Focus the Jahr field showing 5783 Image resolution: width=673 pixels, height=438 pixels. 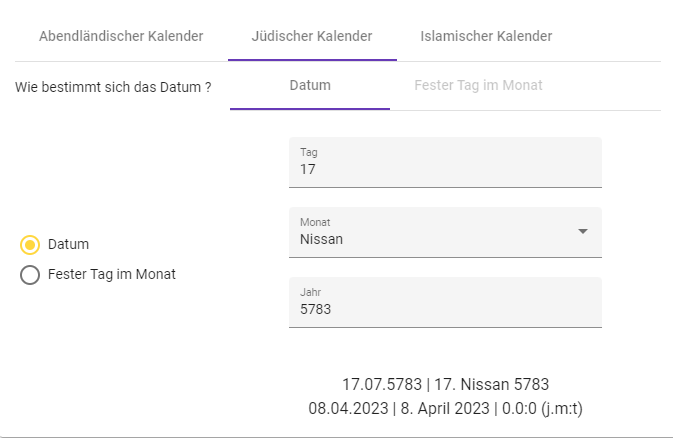pyautogui.click(x=445, y=310)
